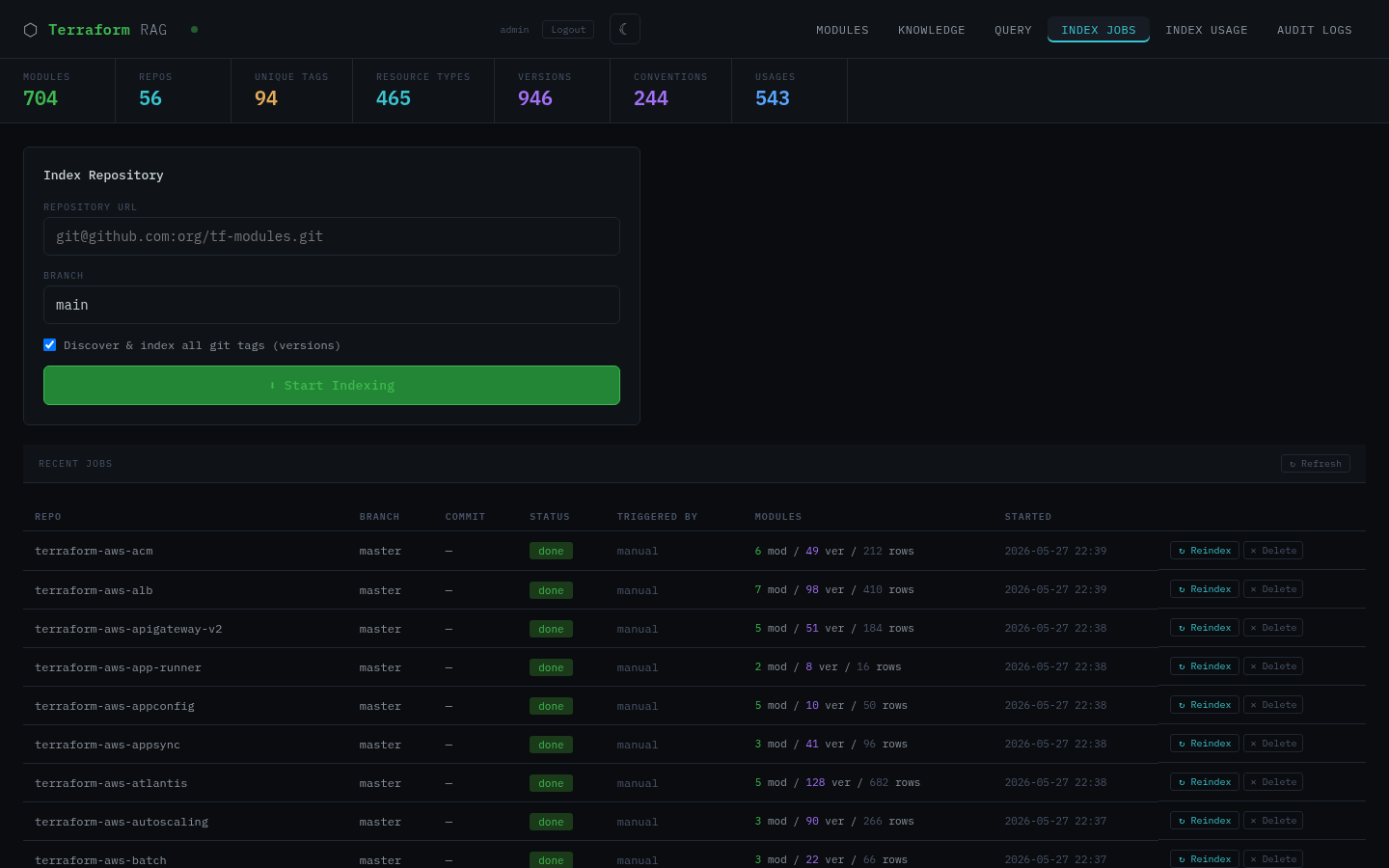Click the terraform-aws-autoscaling repo name

pos(122,822)
